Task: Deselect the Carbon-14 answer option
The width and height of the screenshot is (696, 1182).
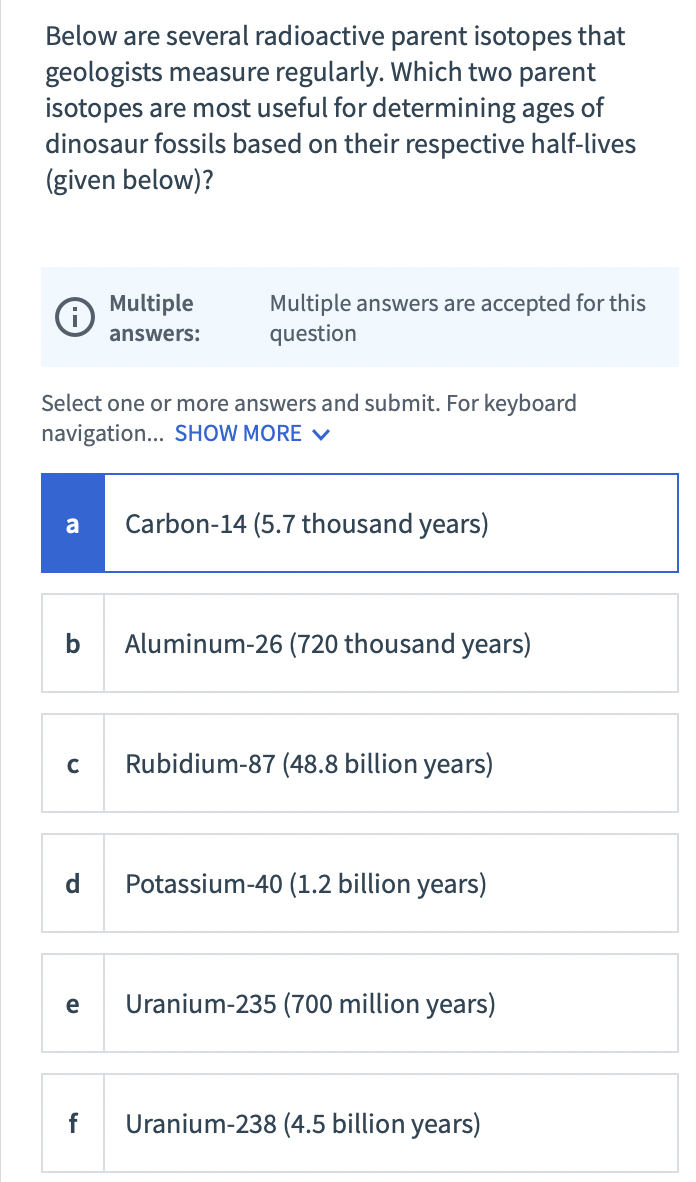Action: 360,522
